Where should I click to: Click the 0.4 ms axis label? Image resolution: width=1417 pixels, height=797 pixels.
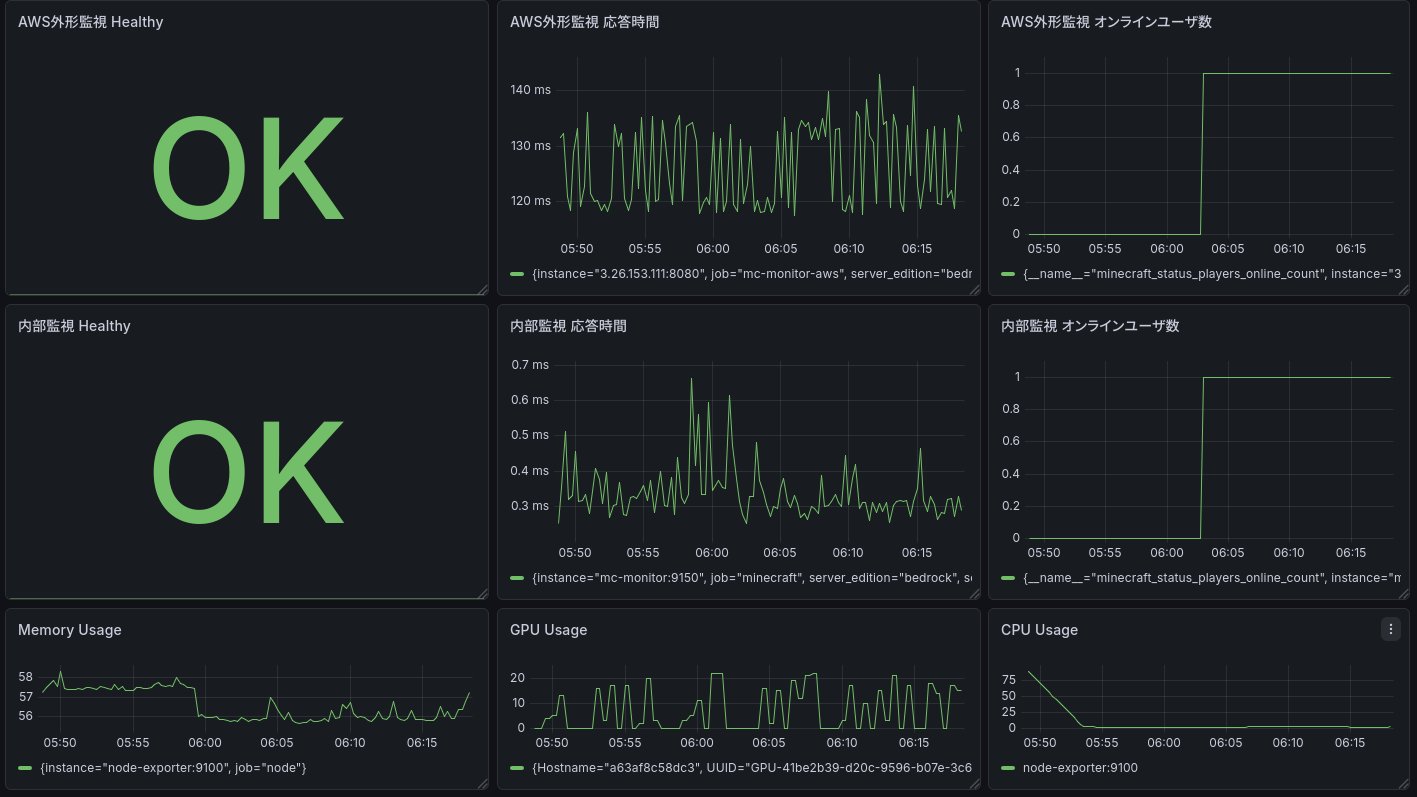pyautogui.click(x=531, y=470)
